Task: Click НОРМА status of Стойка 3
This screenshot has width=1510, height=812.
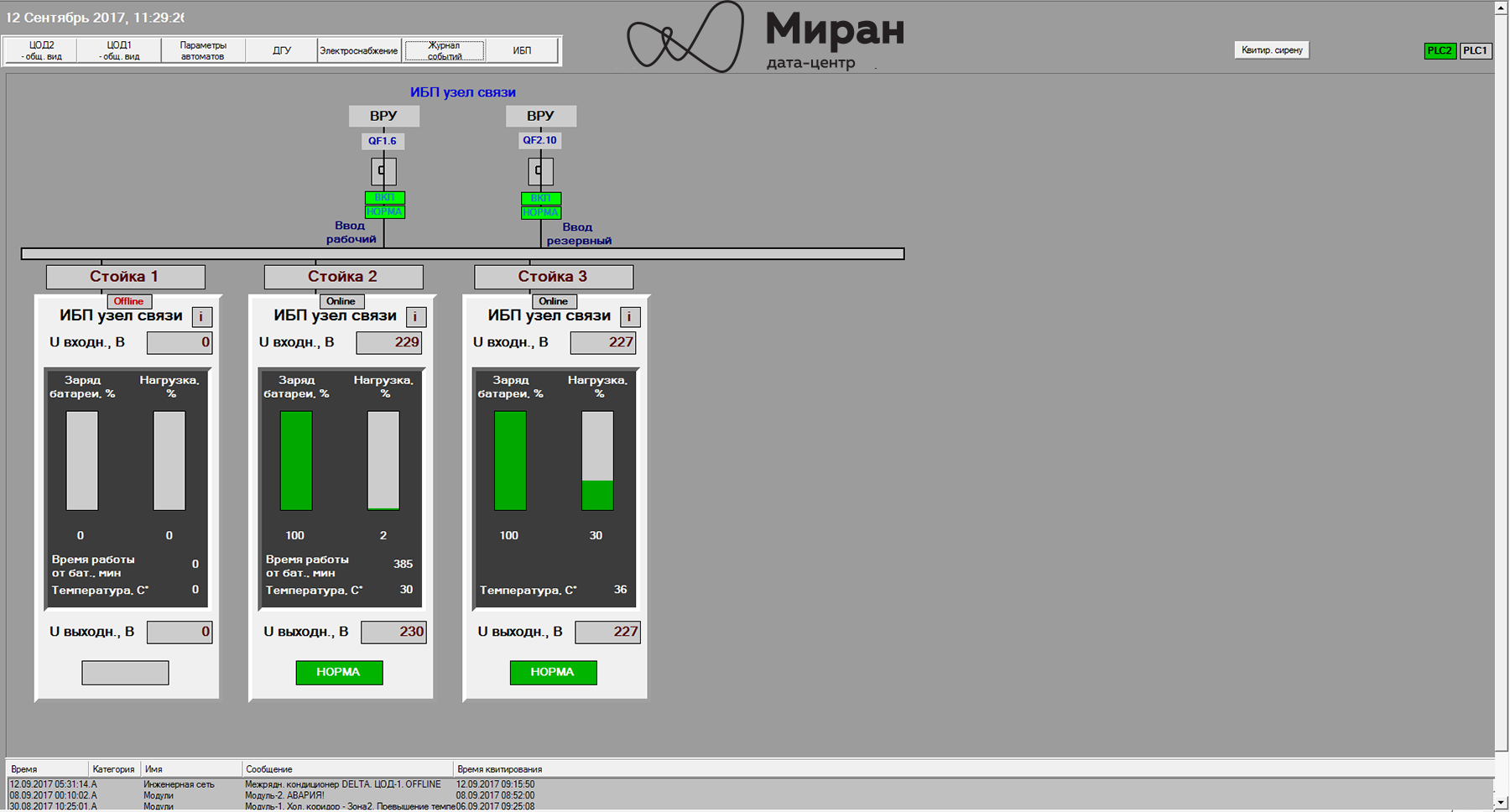Action: 553,673
